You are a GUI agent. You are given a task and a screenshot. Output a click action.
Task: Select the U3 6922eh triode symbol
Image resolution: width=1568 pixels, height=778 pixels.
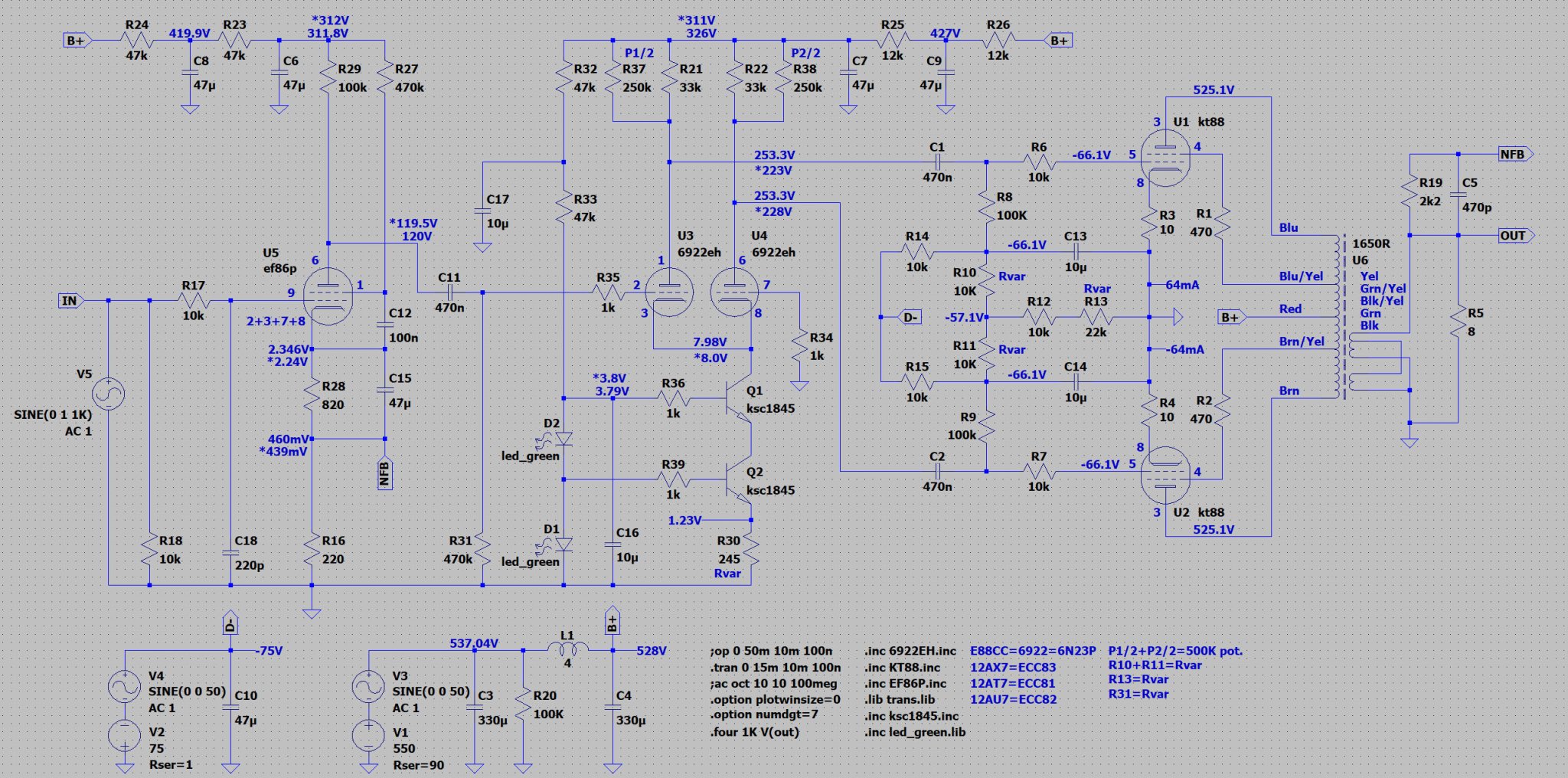[668, 293]
